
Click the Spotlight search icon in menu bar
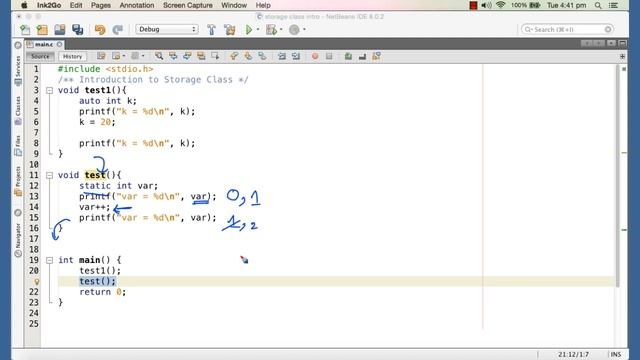[598, 5]
